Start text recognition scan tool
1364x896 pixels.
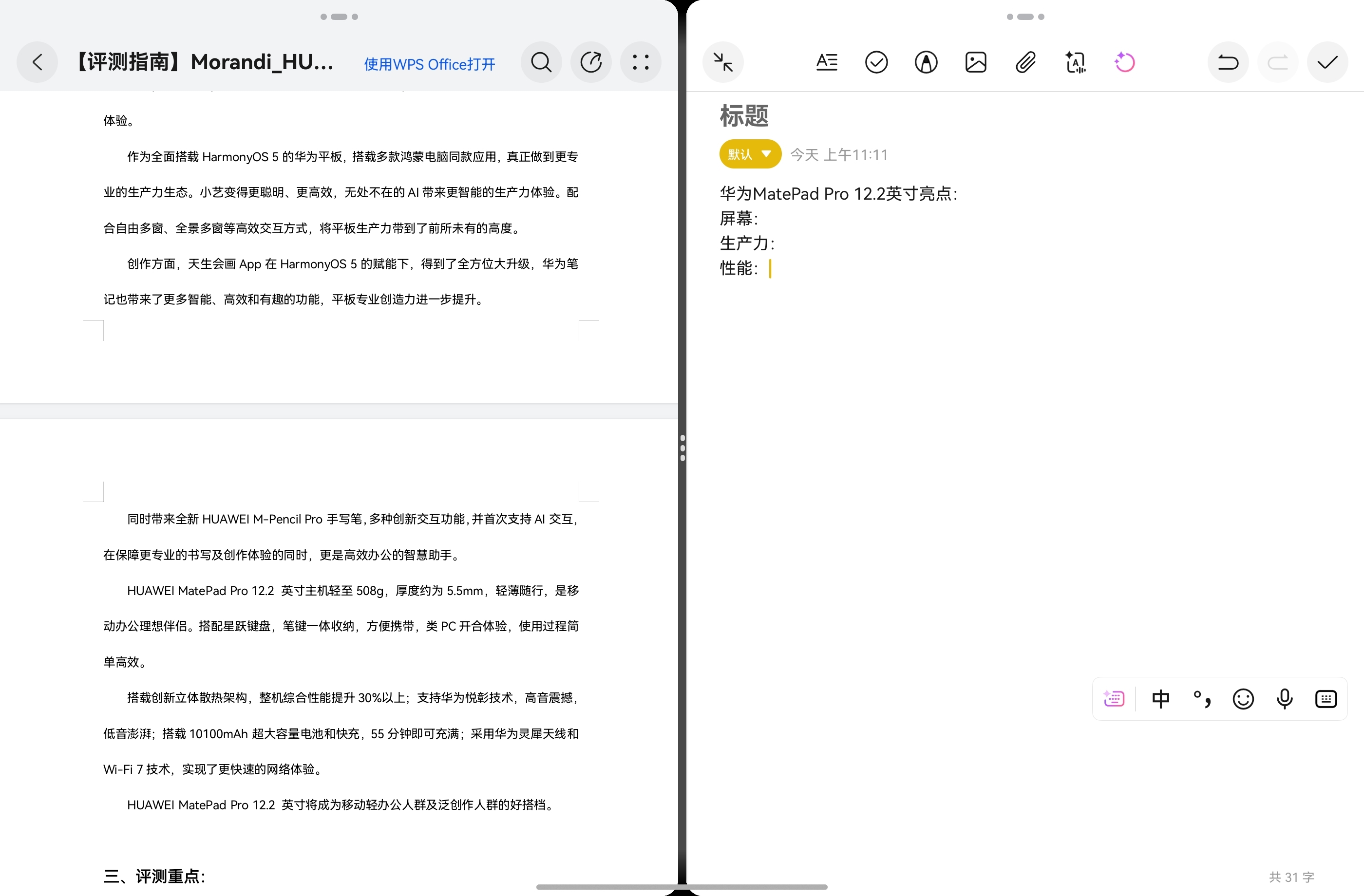1075,62
